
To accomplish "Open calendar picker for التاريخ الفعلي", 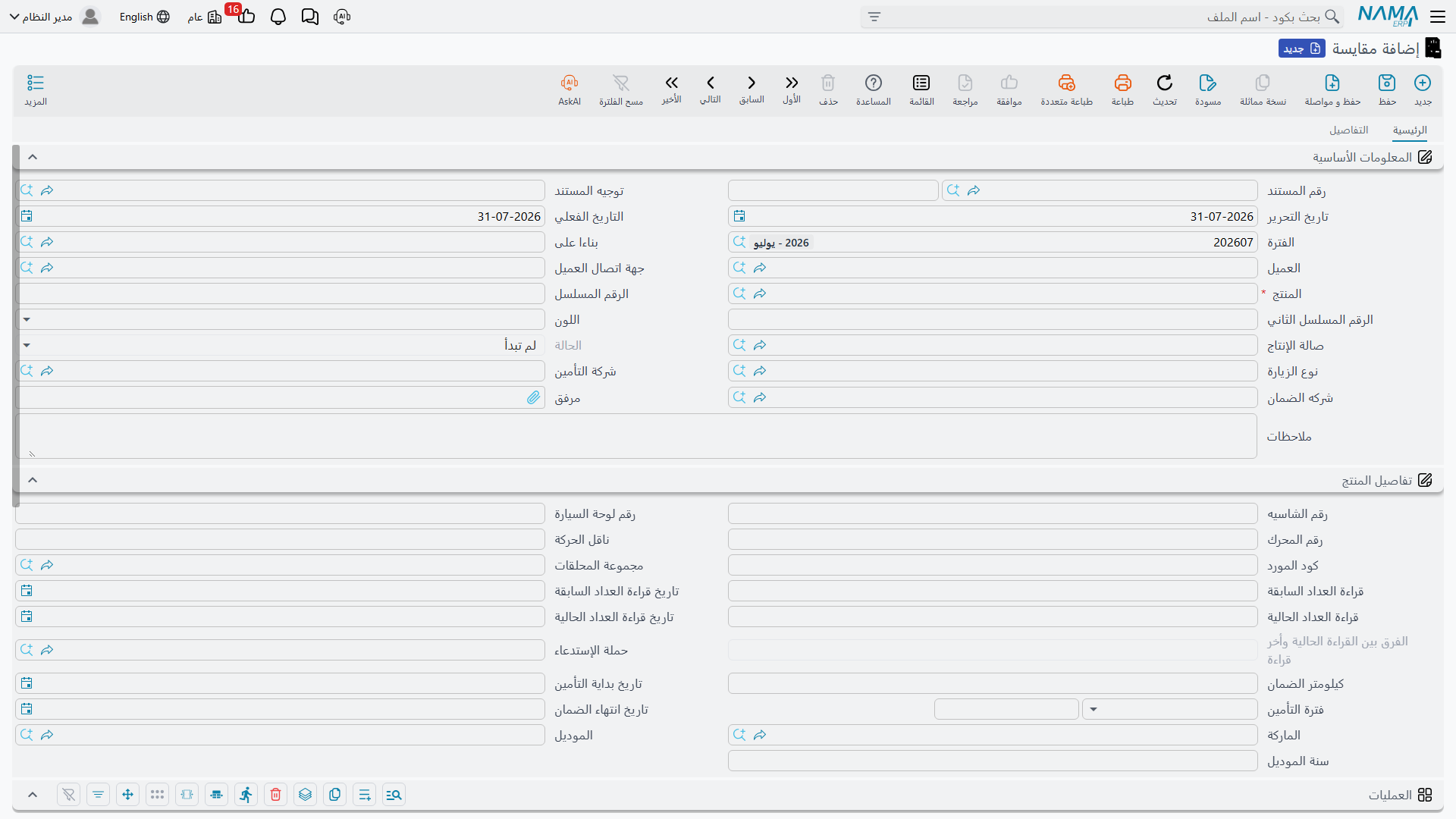I will (27, 217).
